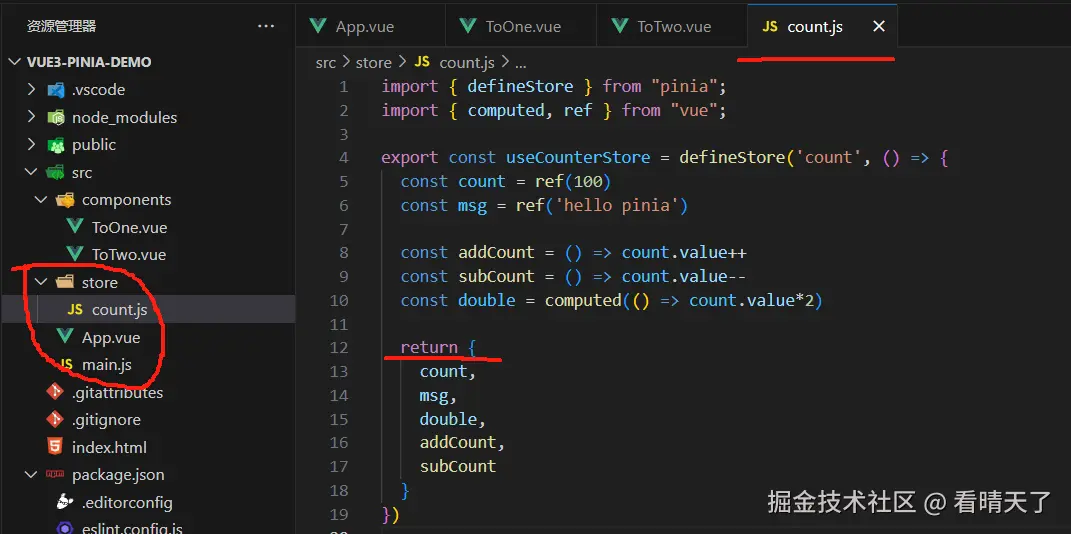Click the HTML5 icon beside index.html

pos(55,447)
